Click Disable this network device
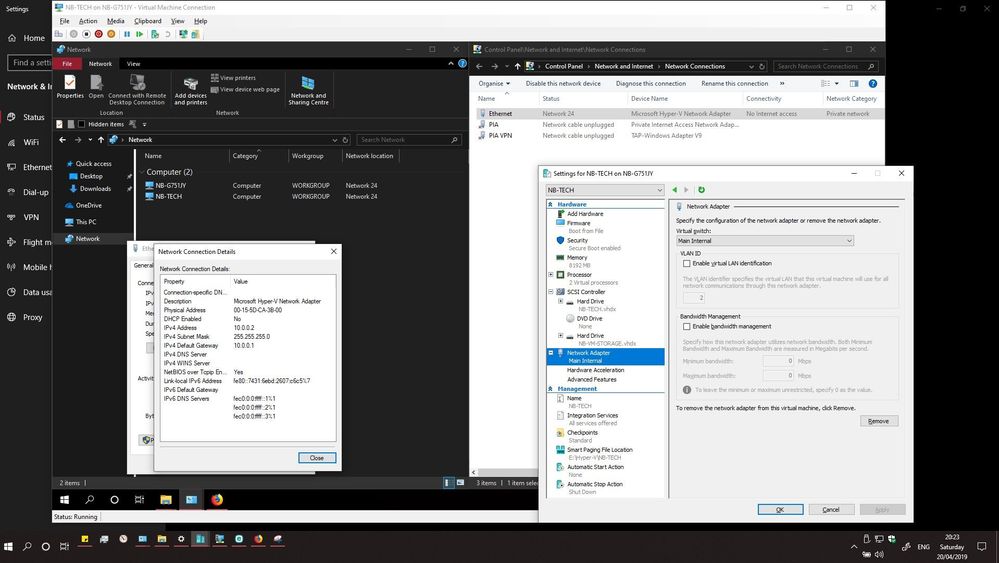 pyautogui.click(x=563, y=83)
